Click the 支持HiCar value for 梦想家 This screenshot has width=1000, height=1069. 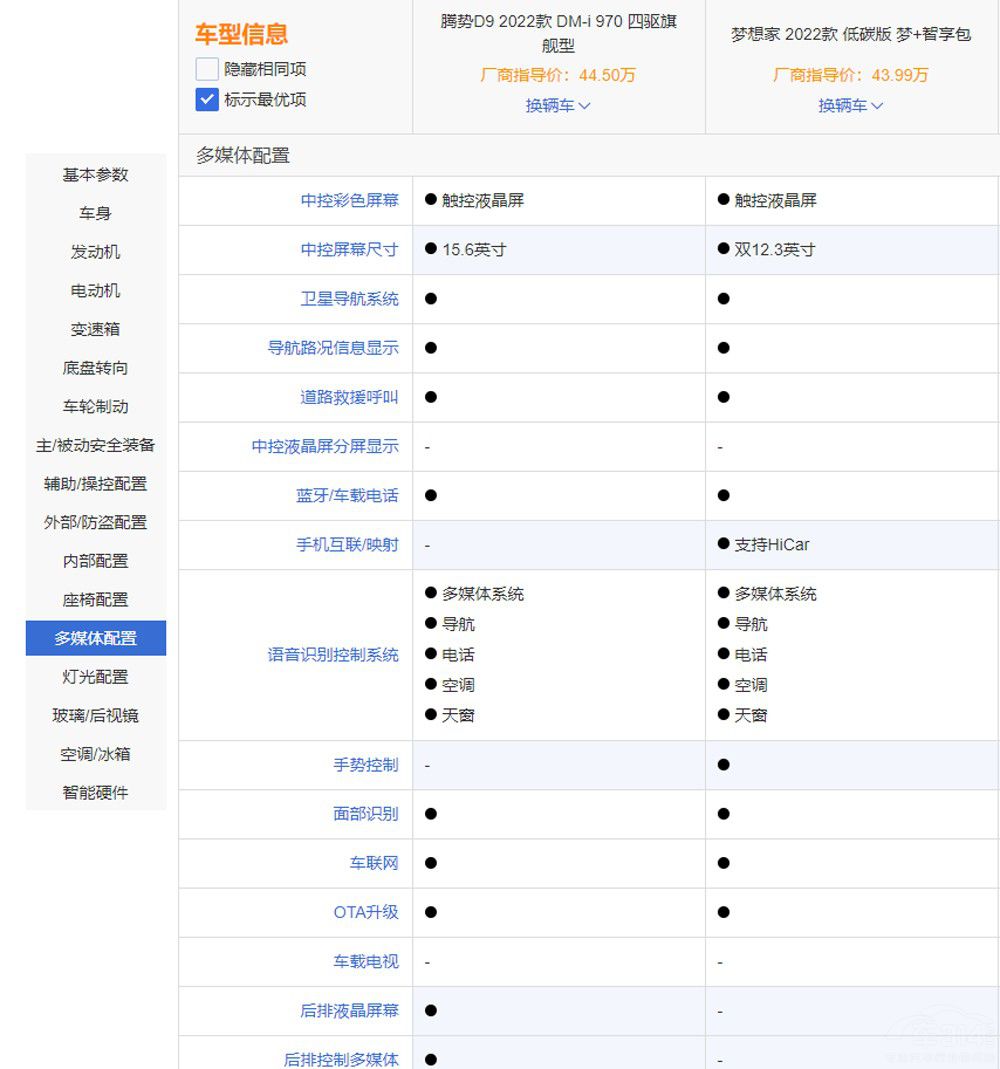pos(772,545)
